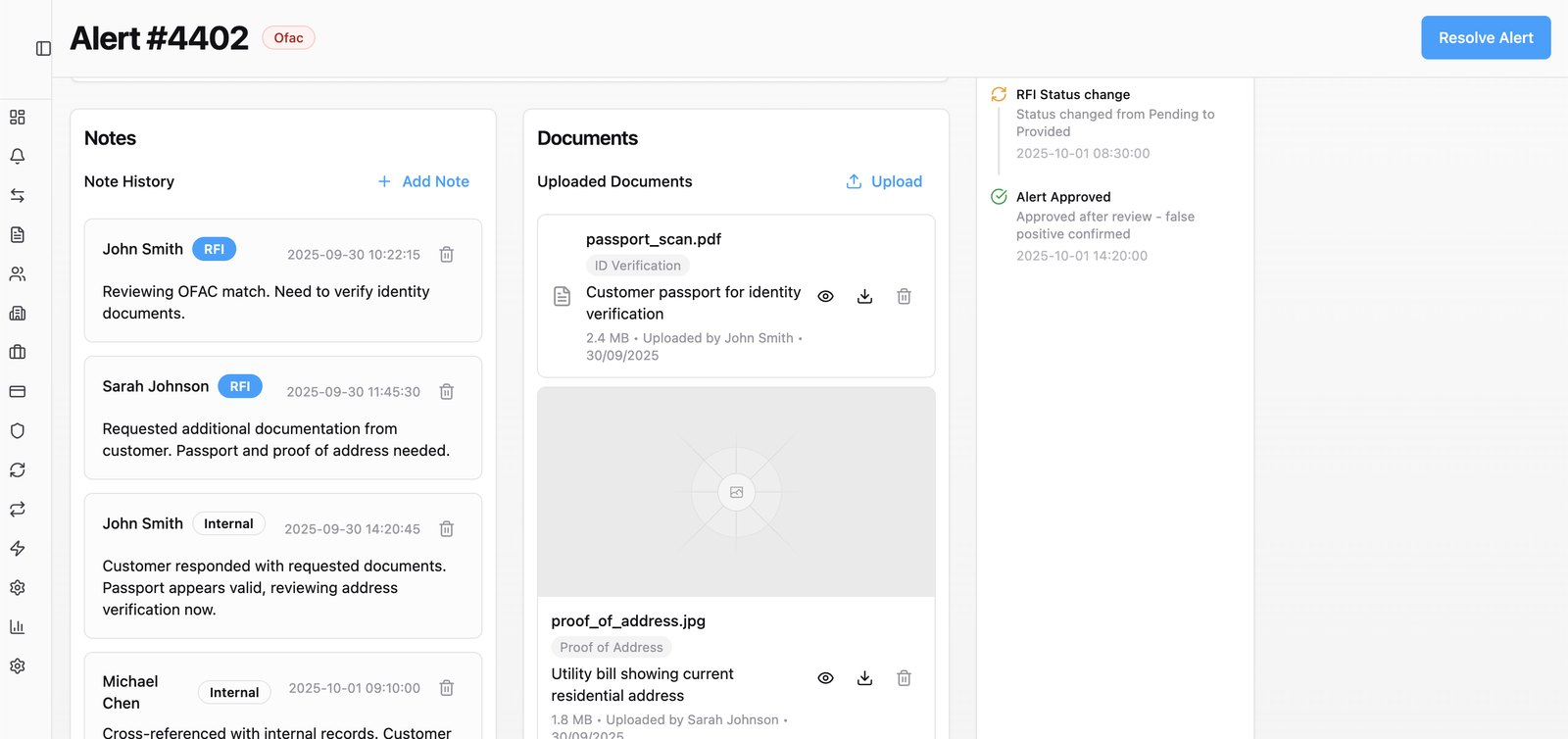Select the passport_scan.pdf file name
Image resolution: width=1568 pixels, height=739 pixels.
click(654, 239)
